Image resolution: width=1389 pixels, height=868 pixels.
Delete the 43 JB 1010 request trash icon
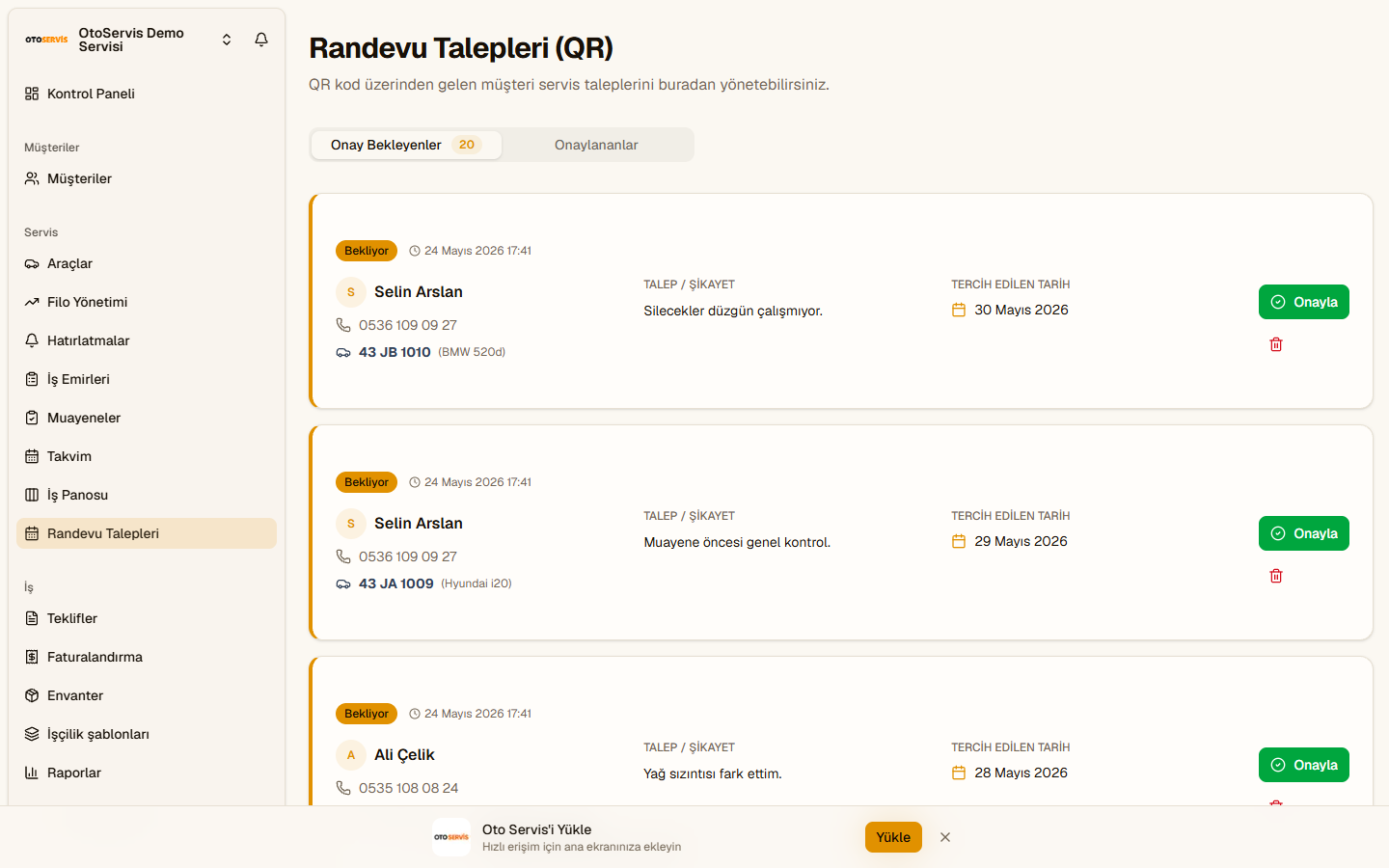pyautogui.click(x=1276, y=344)
